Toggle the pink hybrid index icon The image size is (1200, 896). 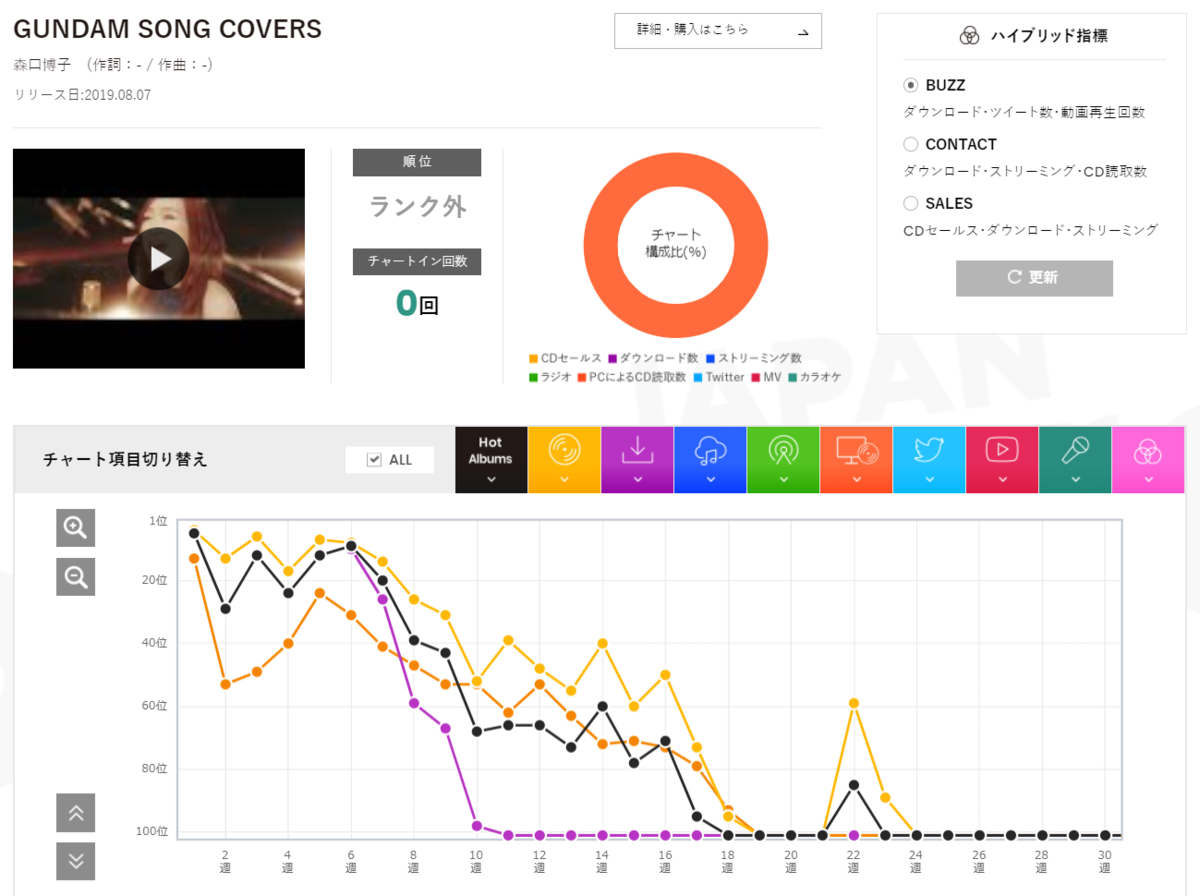[1148, 460]
